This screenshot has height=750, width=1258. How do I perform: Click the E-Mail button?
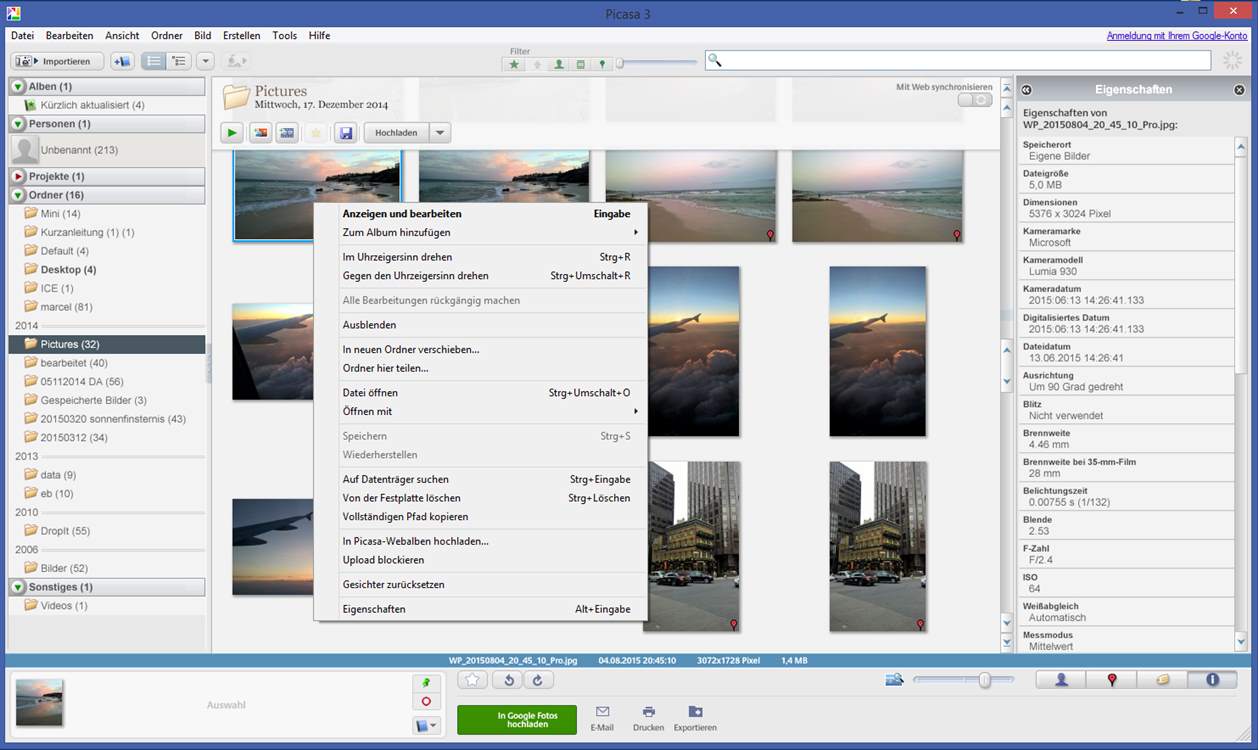[602, 718]
